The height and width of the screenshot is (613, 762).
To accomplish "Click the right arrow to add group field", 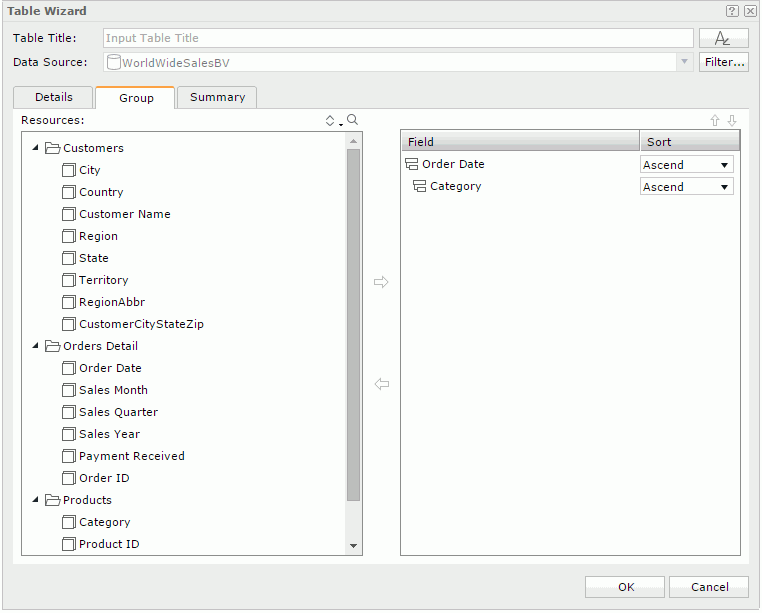I will [381, 282].
